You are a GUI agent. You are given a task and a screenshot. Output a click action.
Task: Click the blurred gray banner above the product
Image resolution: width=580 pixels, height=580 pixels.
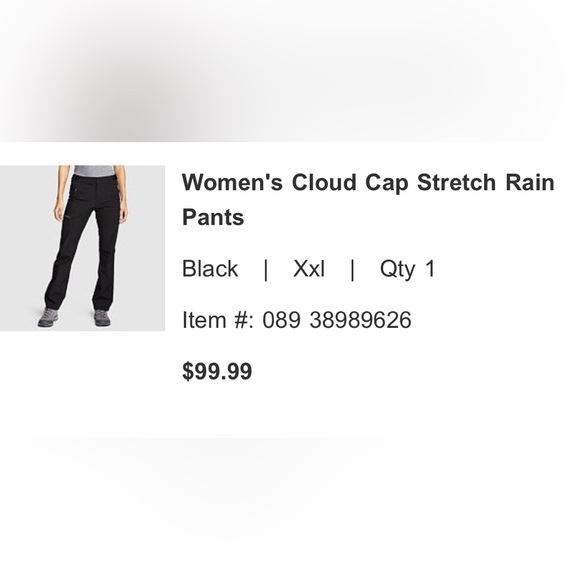coord(290,71)
